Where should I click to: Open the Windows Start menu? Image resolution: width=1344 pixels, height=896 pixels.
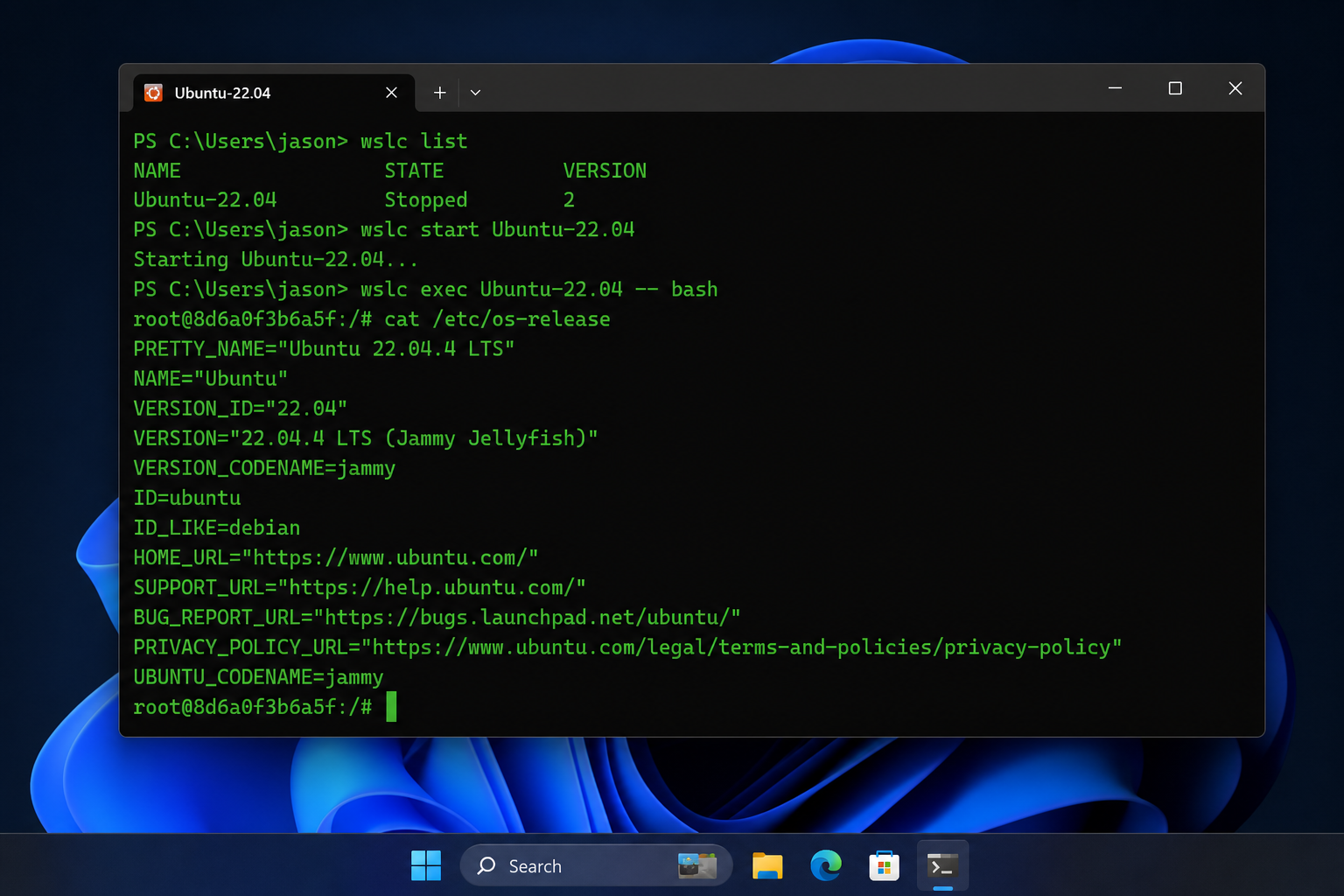(x=426, y=866)
